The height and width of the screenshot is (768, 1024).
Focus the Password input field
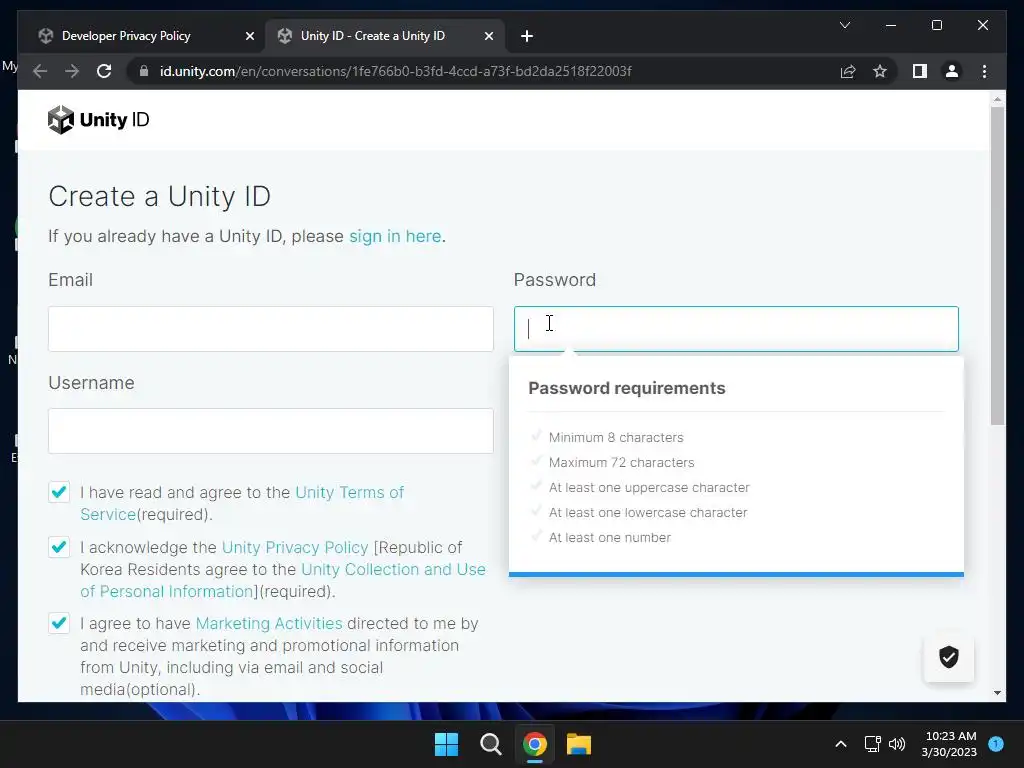coord(736,328)
